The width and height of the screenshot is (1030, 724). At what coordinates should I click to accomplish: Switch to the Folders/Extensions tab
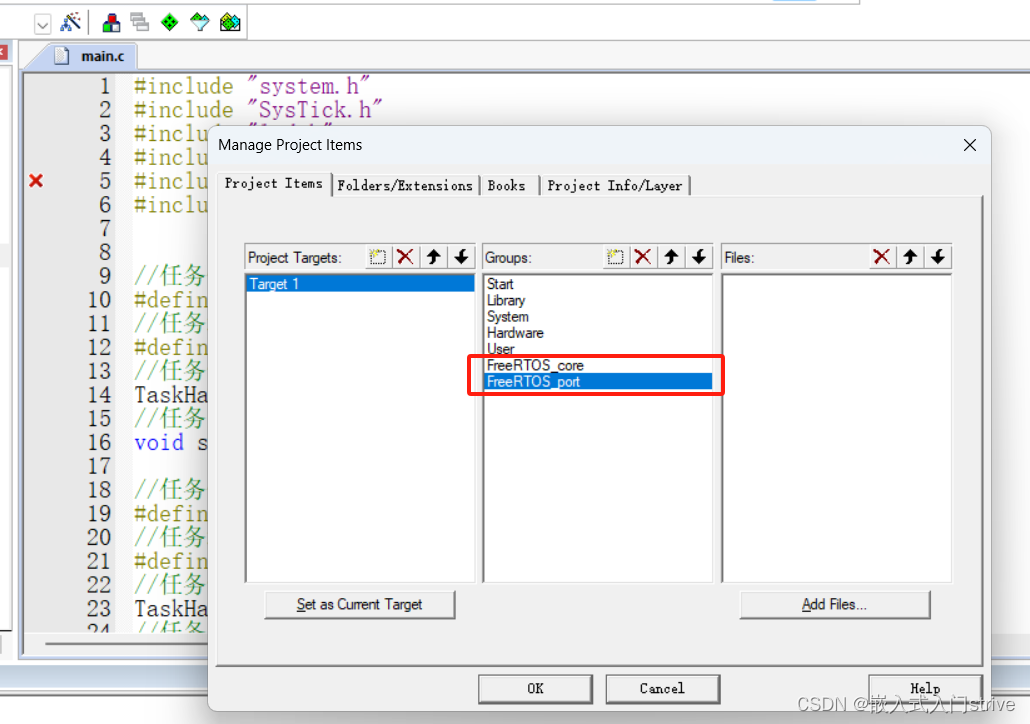(405, 185)
